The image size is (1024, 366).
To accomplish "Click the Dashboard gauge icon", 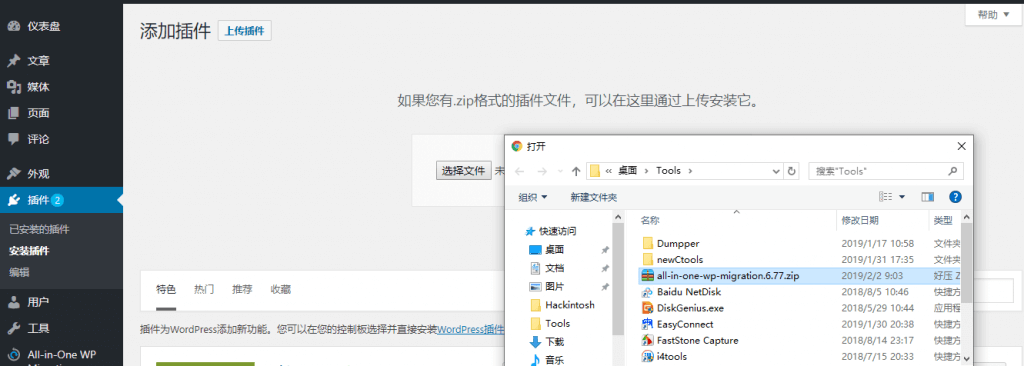I will click(x=14, y=27).
